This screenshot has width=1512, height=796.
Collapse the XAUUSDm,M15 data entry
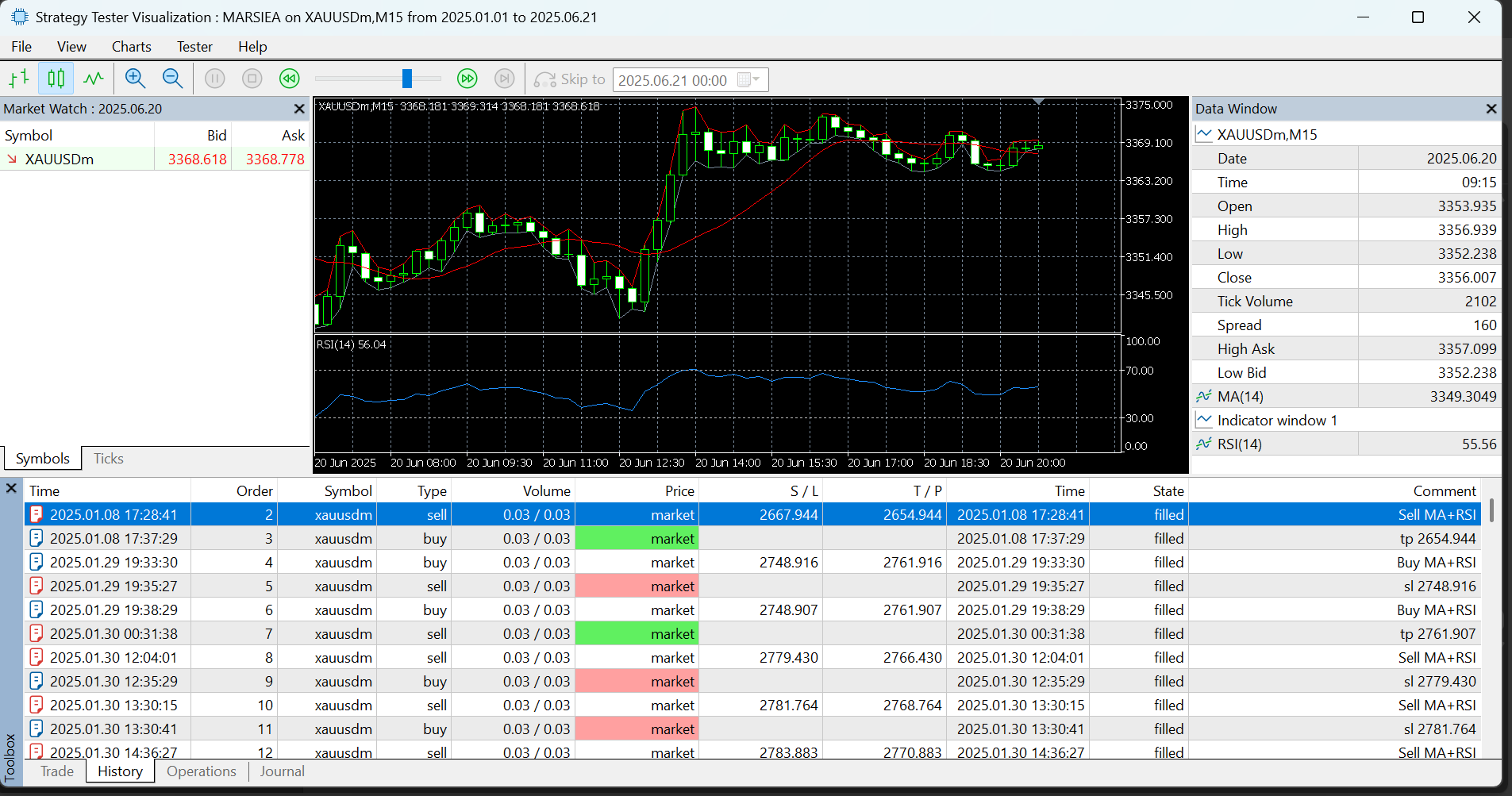1205,134
